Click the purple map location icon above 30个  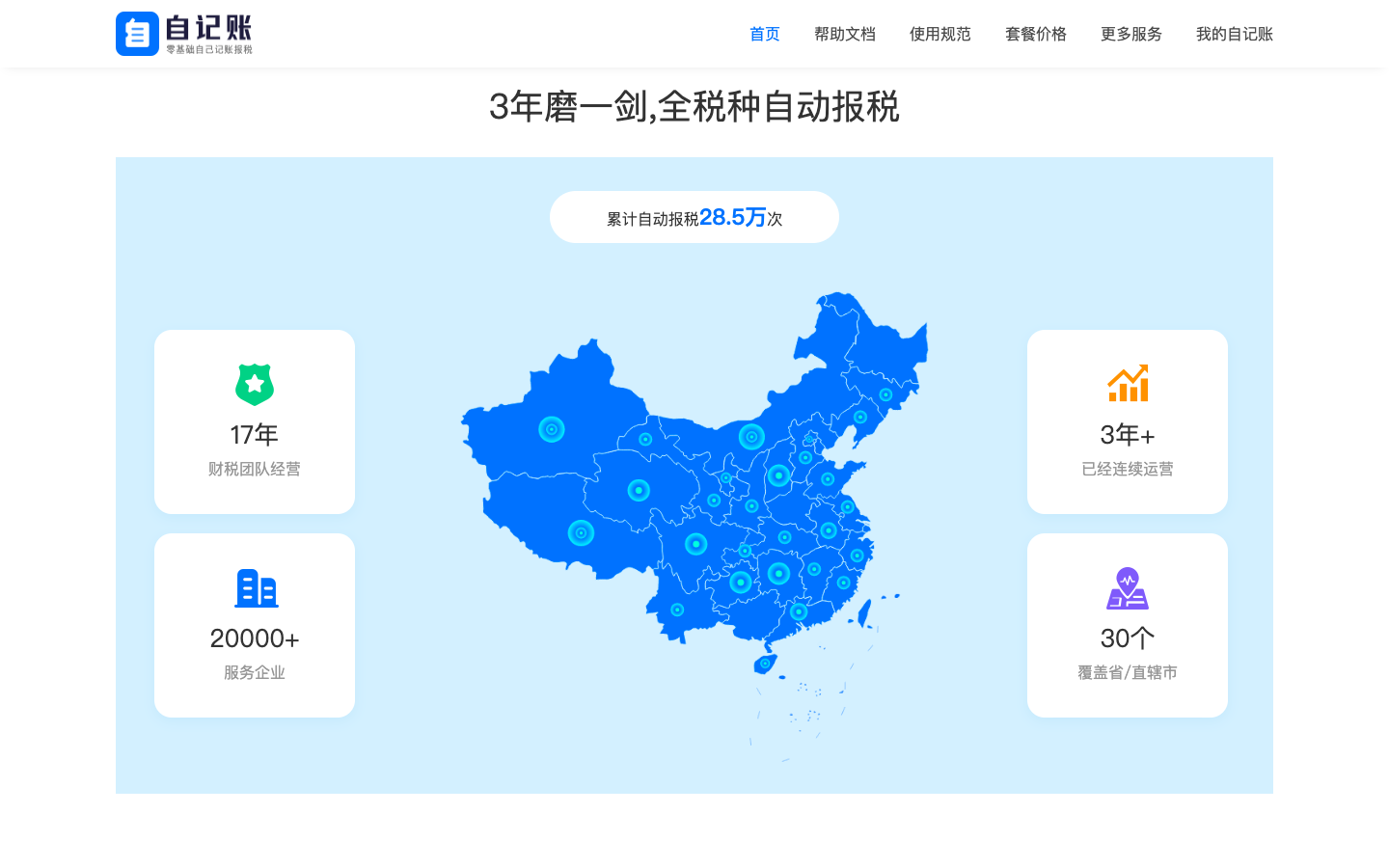click(1127, 588)
